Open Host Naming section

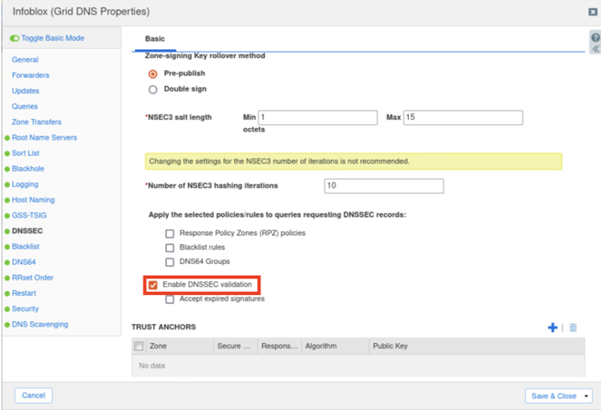click(x=33, y=200)
